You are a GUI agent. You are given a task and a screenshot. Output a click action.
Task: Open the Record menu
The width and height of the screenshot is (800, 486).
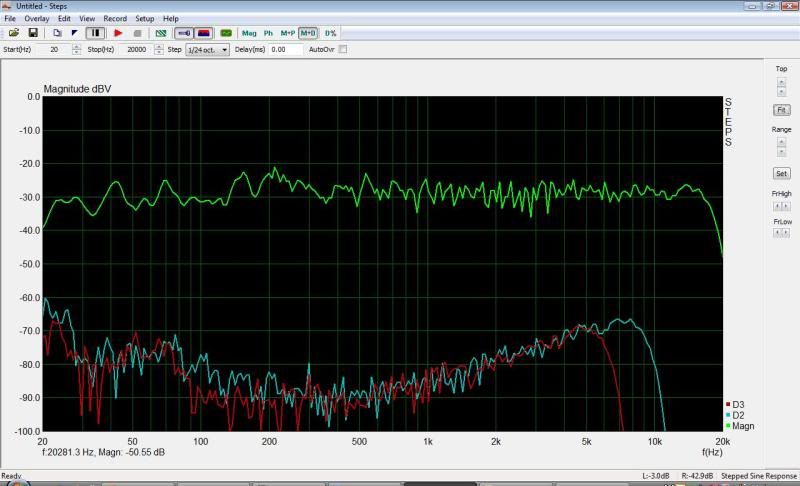tap(115, 18)
